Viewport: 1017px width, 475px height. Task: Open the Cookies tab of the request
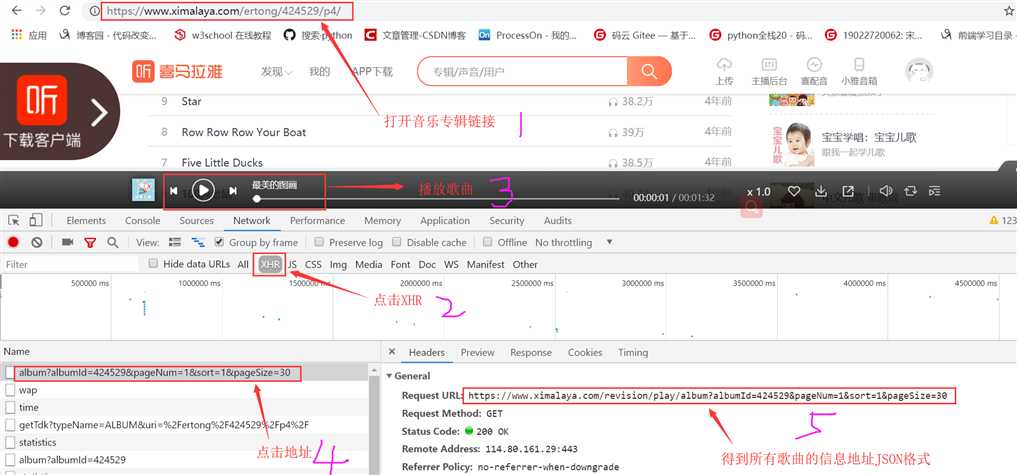(x=585, y=352)
